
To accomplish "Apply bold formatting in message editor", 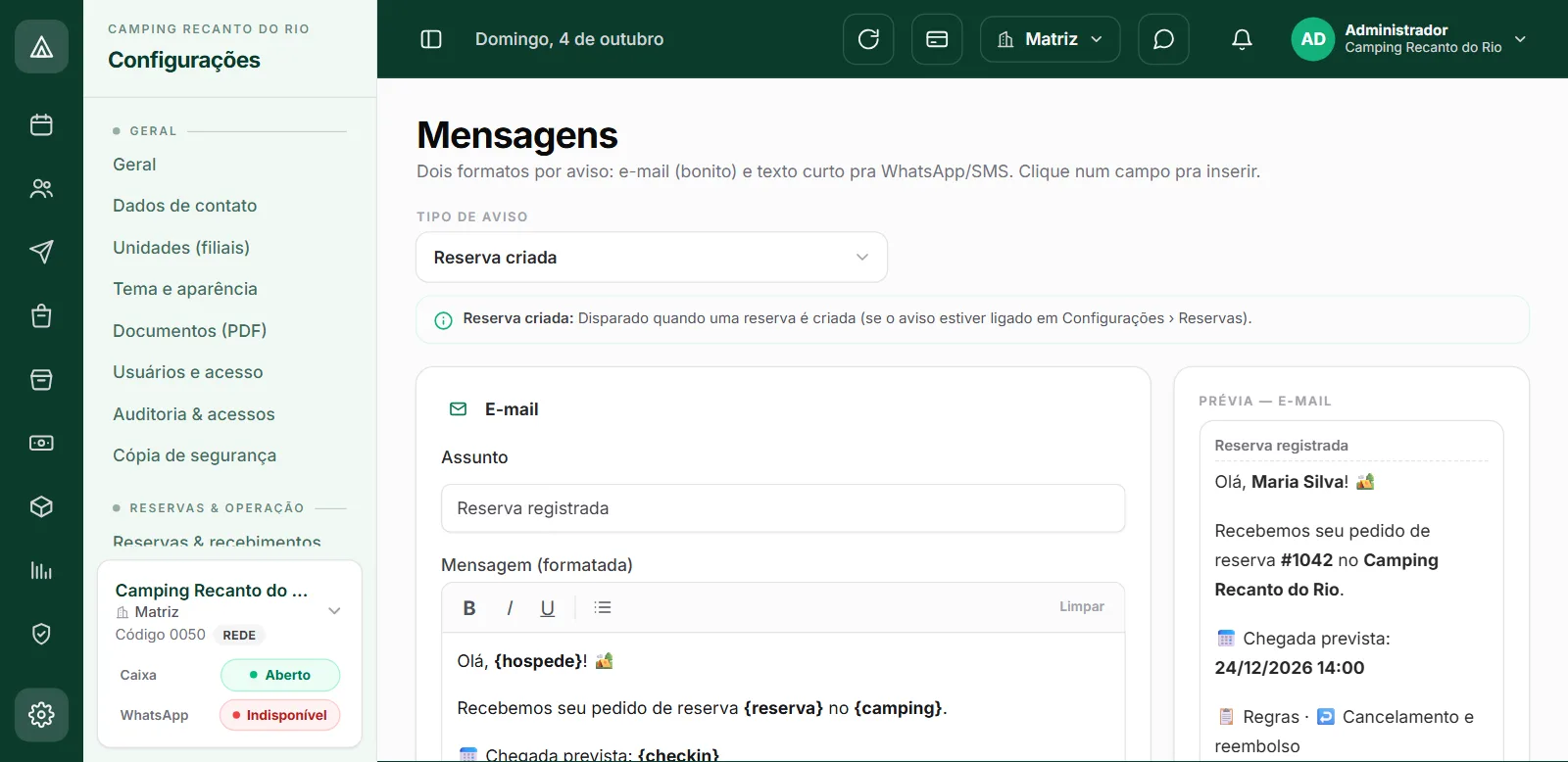I will pyautogui.click(x=469, y=607).
